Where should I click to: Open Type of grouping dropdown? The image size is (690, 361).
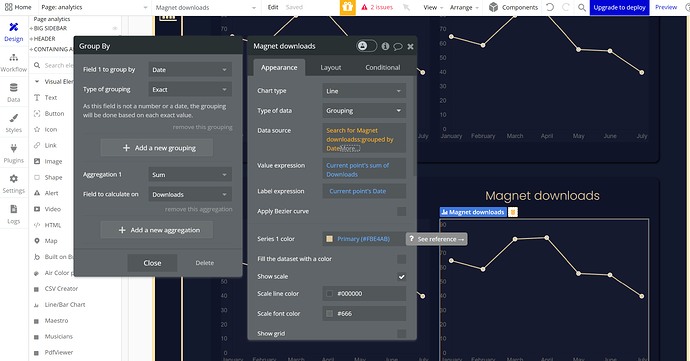click(x=190, y=89)
